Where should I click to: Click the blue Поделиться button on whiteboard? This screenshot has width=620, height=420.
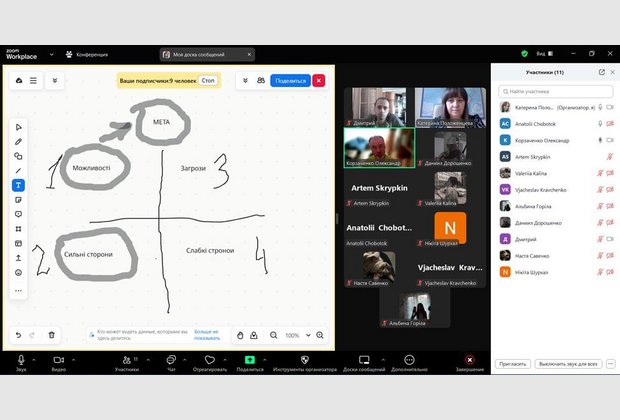point(290,80)
